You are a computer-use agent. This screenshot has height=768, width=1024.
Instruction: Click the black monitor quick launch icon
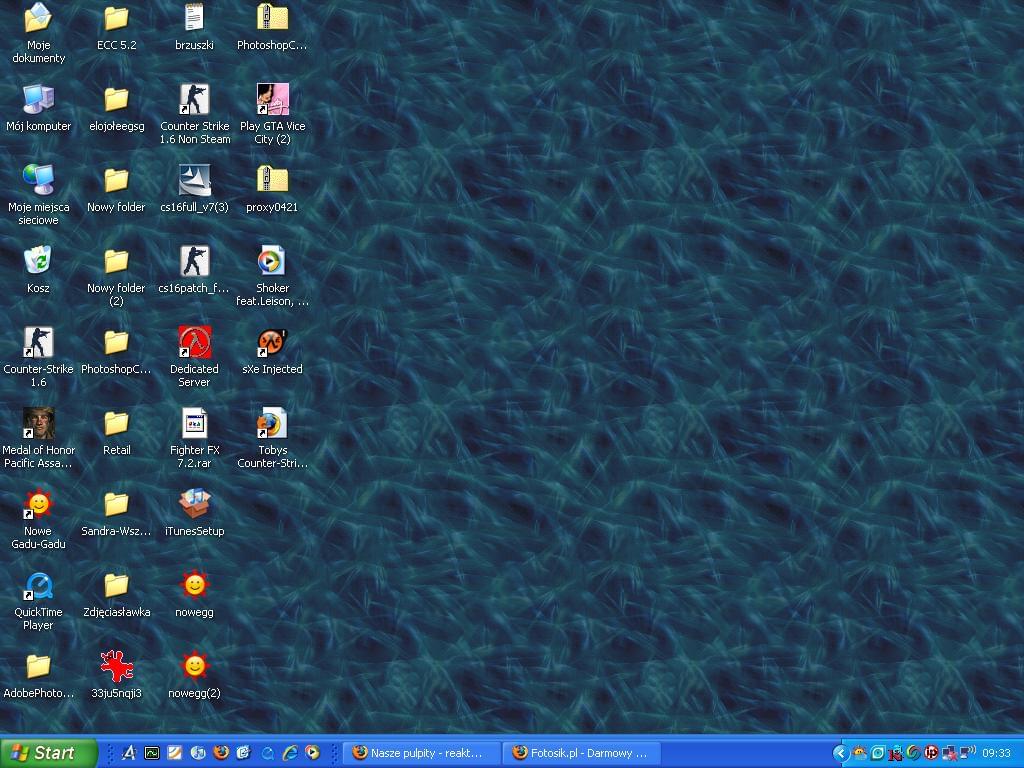click(152, 753)
